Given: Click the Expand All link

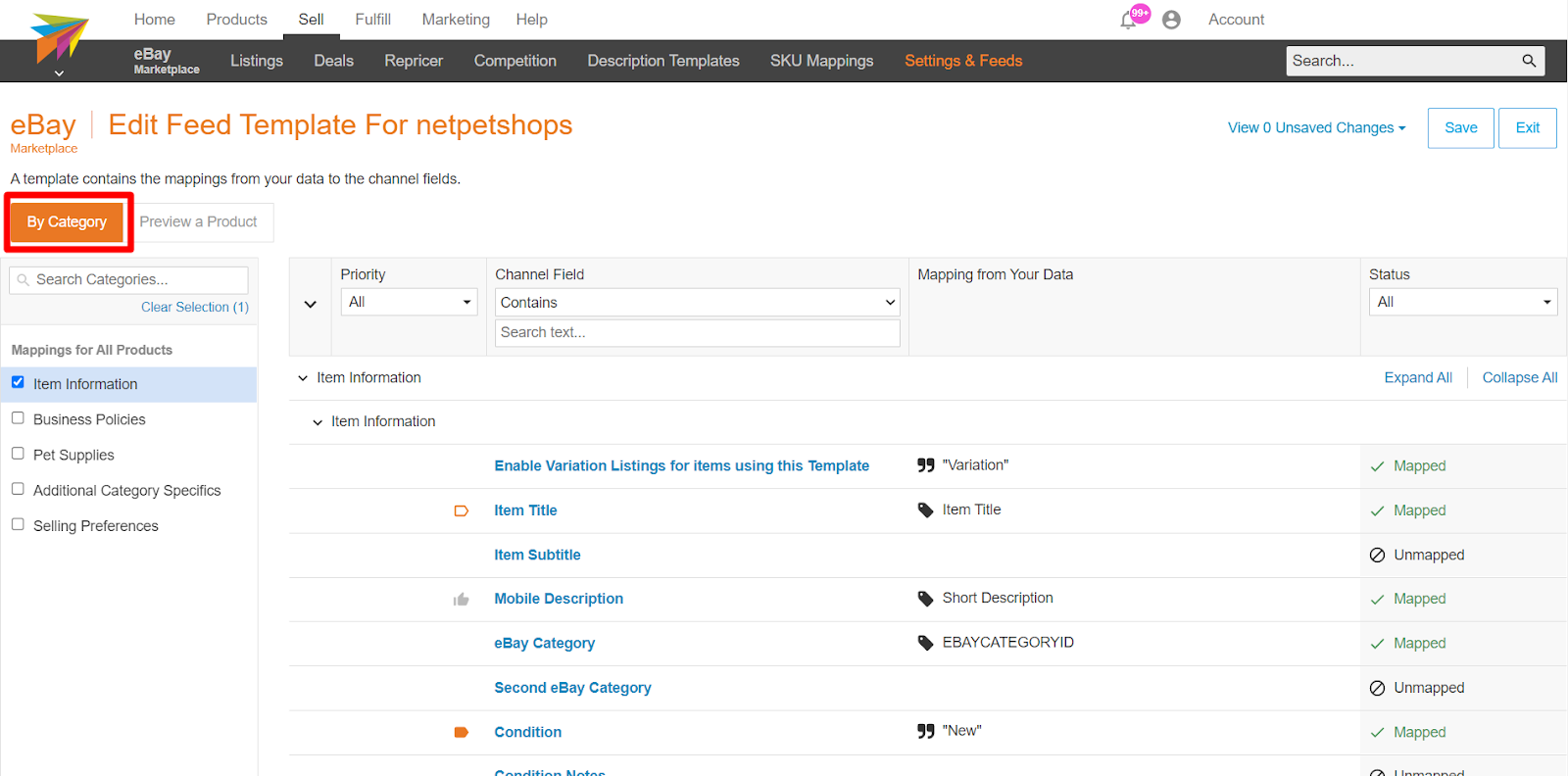Looking at the screenshot, I should tap(1418, 378).
